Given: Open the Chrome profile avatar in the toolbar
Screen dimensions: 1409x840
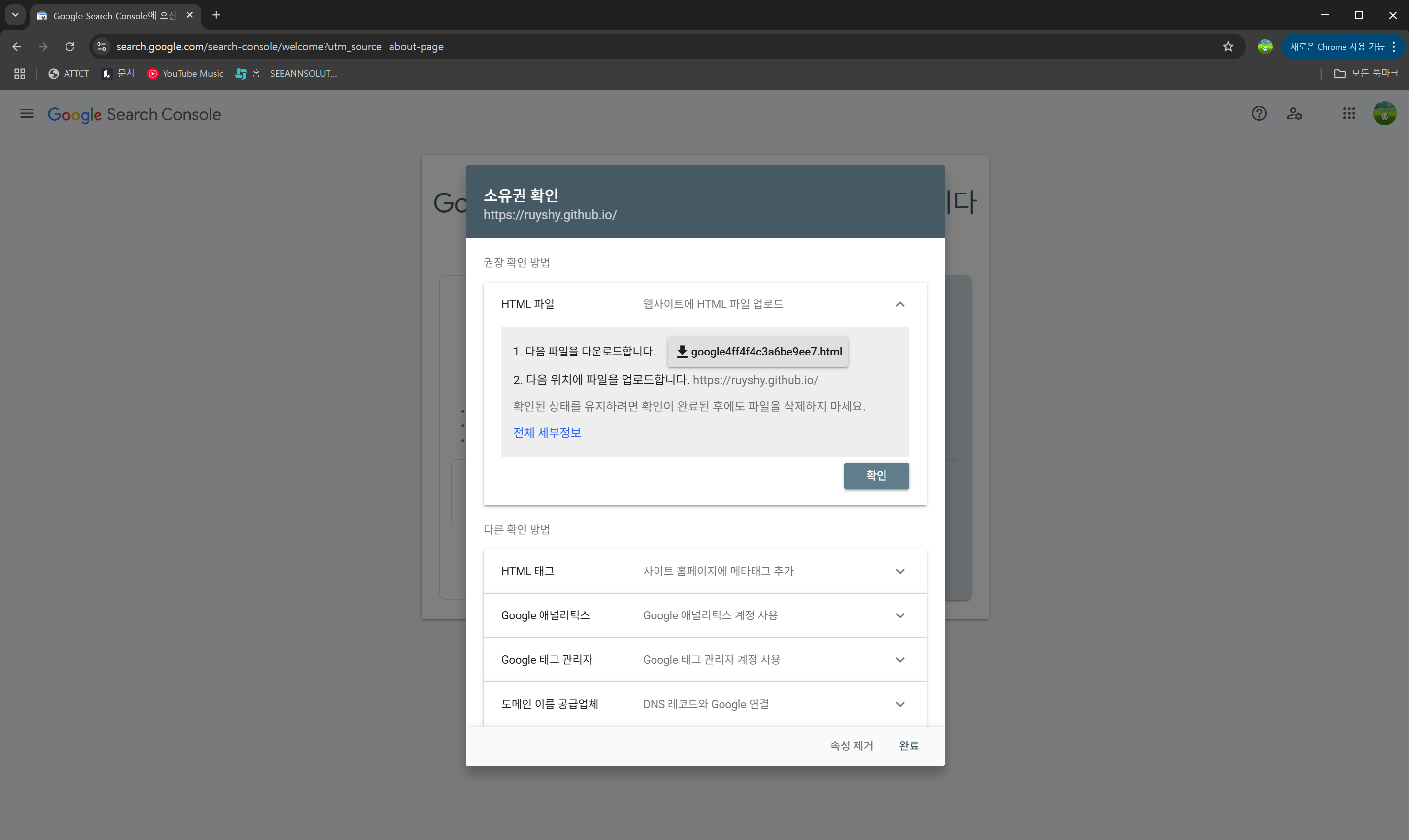Looking at the screenshot, I should [x=1265, y=46].
